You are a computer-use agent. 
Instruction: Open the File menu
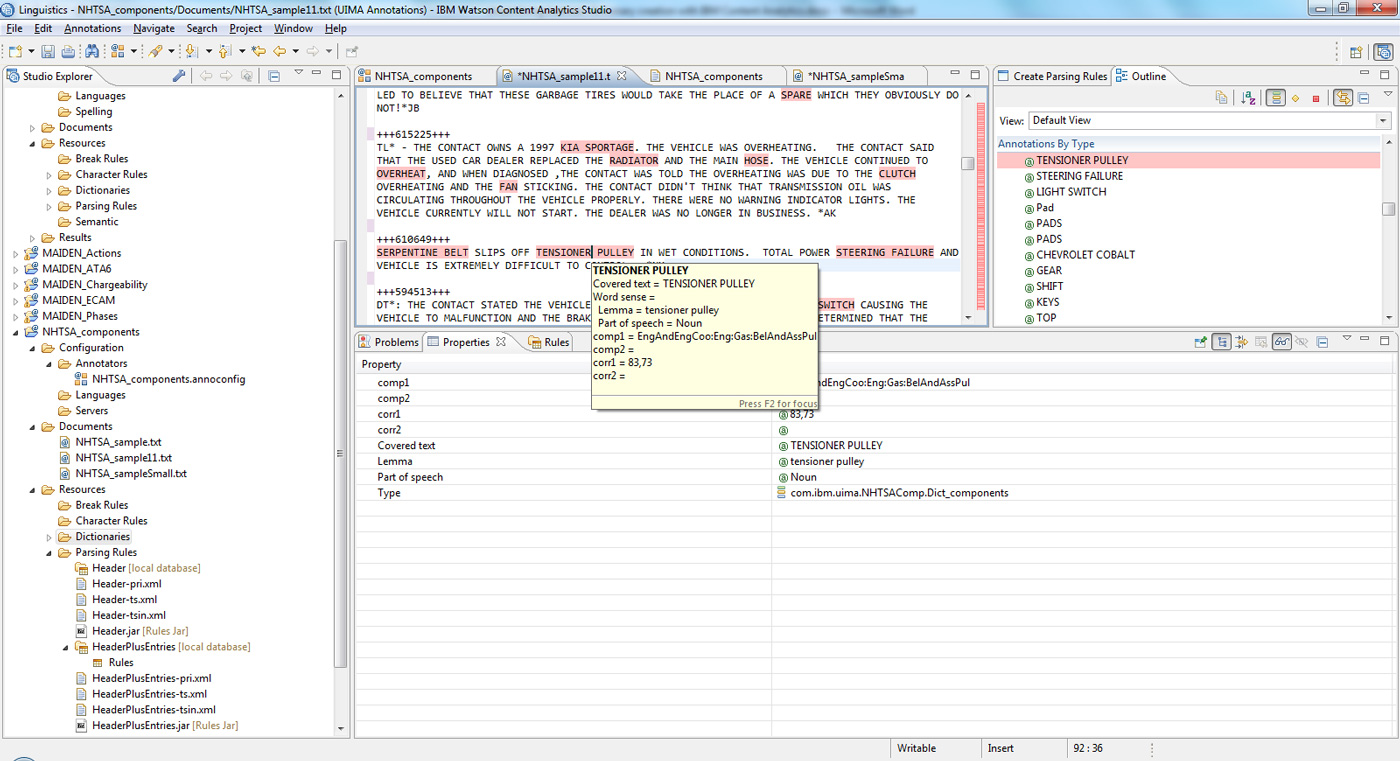tap(14, 28)
